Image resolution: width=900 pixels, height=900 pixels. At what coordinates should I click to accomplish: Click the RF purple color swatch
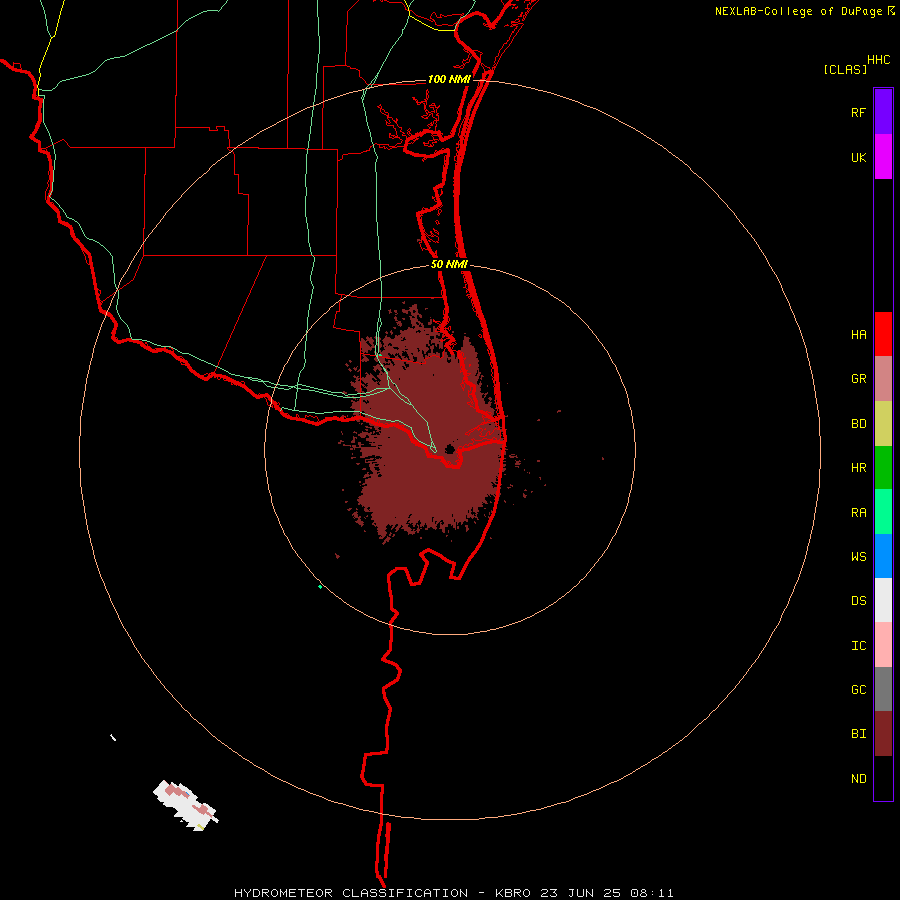click(883, 112)
